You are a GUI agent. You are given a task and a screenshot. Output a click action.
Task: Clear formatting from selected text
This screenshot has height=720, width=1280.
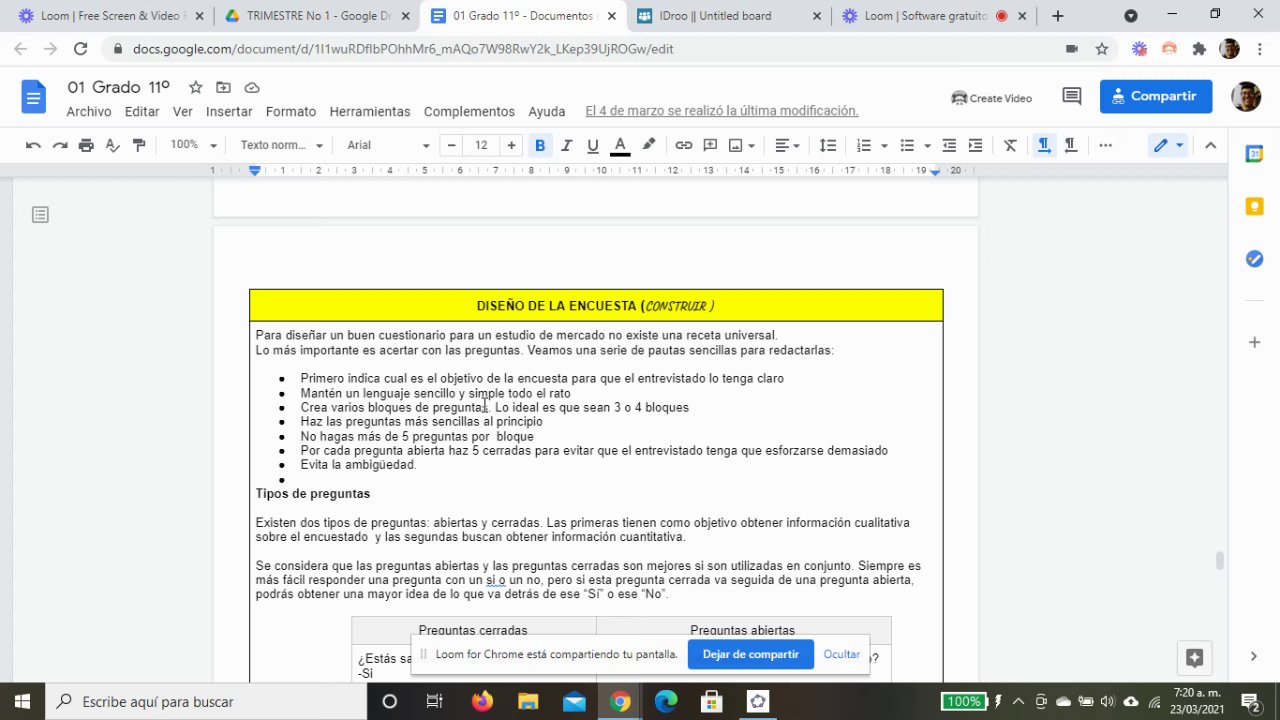[1010, 145]
